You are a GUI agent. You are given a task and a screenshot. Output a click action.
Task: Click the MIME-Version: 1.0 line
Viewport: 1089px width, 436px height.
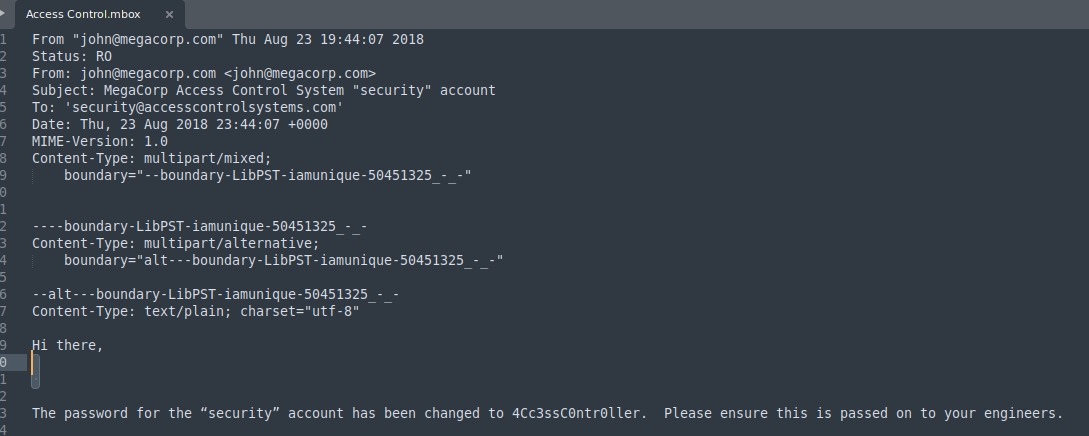pos(99,141)
